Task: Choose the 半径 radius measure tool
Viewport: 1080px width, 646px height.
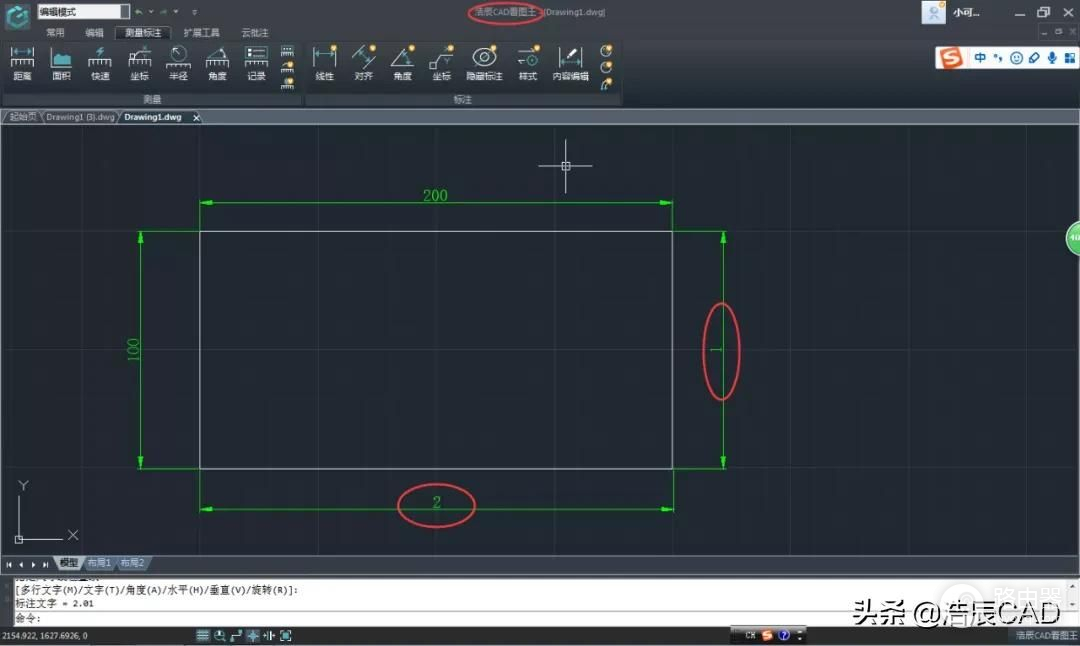Action: (177, 63)
